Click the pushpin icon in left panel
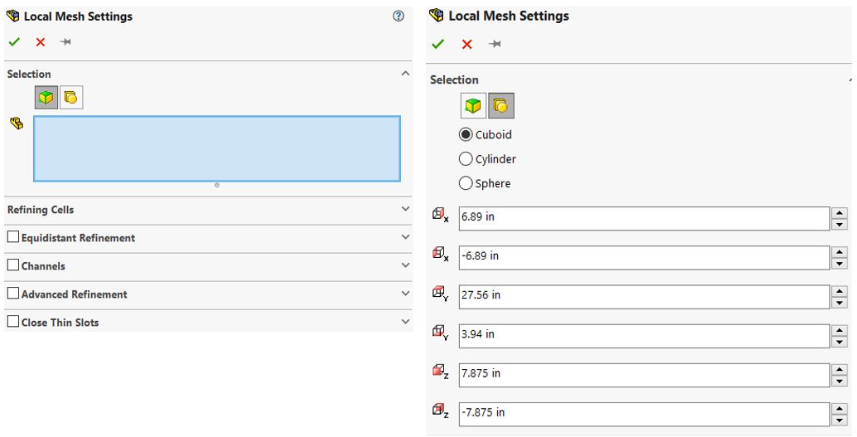This screenshot has height=437, width=857. coord(66,42)
